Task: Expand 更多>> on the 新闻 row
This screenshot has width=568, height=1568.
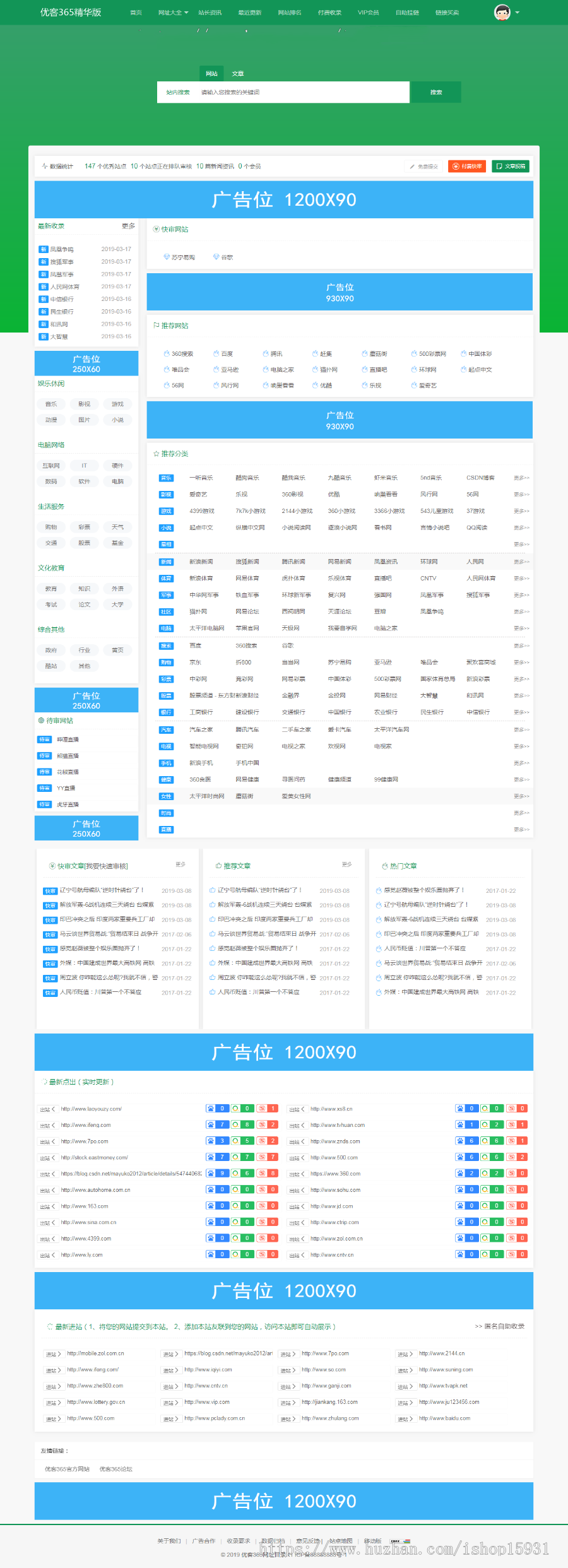Action: click(521, 562)
